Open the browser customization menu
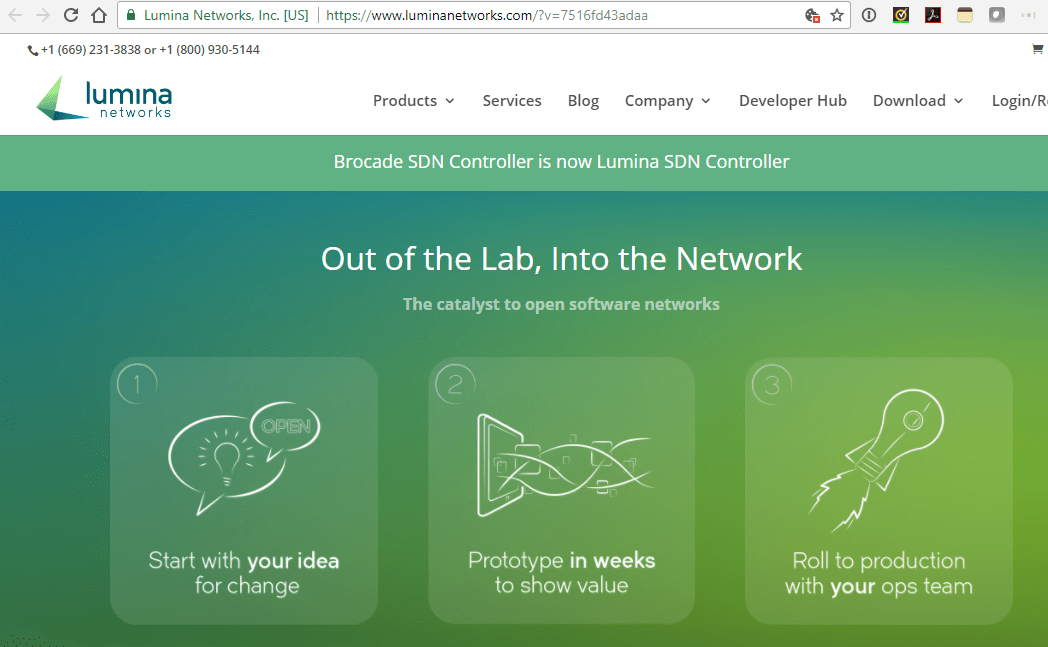1048x647 pixels. [1031, 15]
